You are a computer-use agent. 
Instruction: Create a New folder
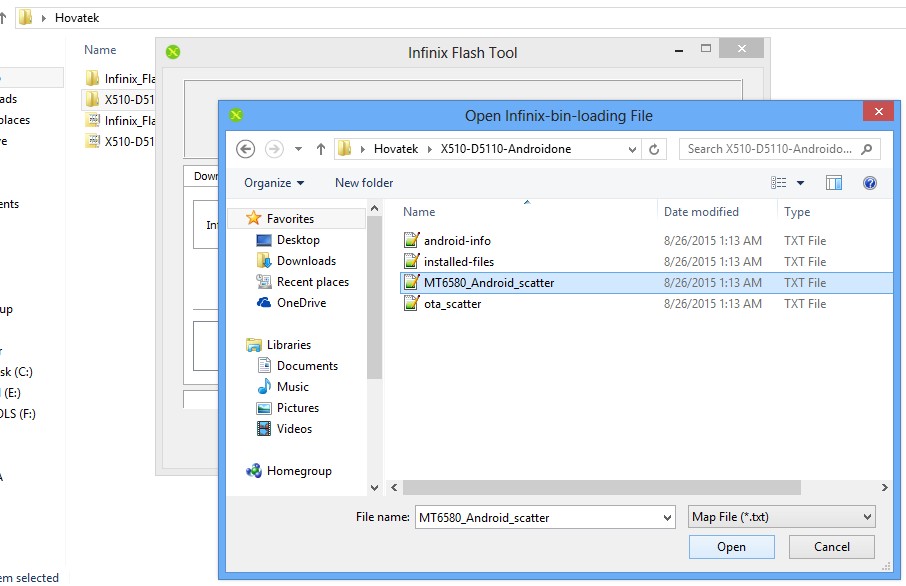[364, 183]
